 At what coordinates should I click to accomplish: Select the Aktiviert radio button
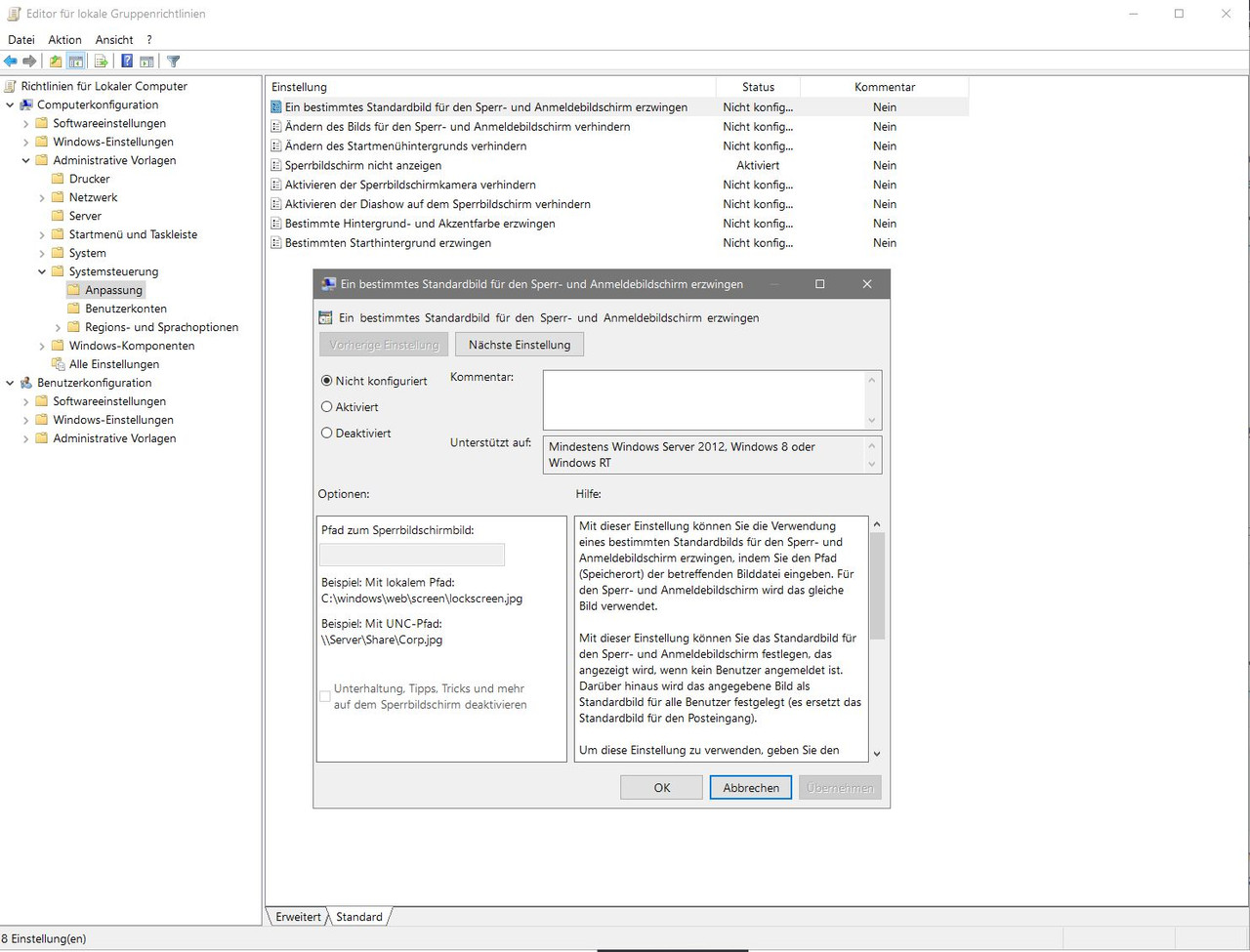(327, 407)
